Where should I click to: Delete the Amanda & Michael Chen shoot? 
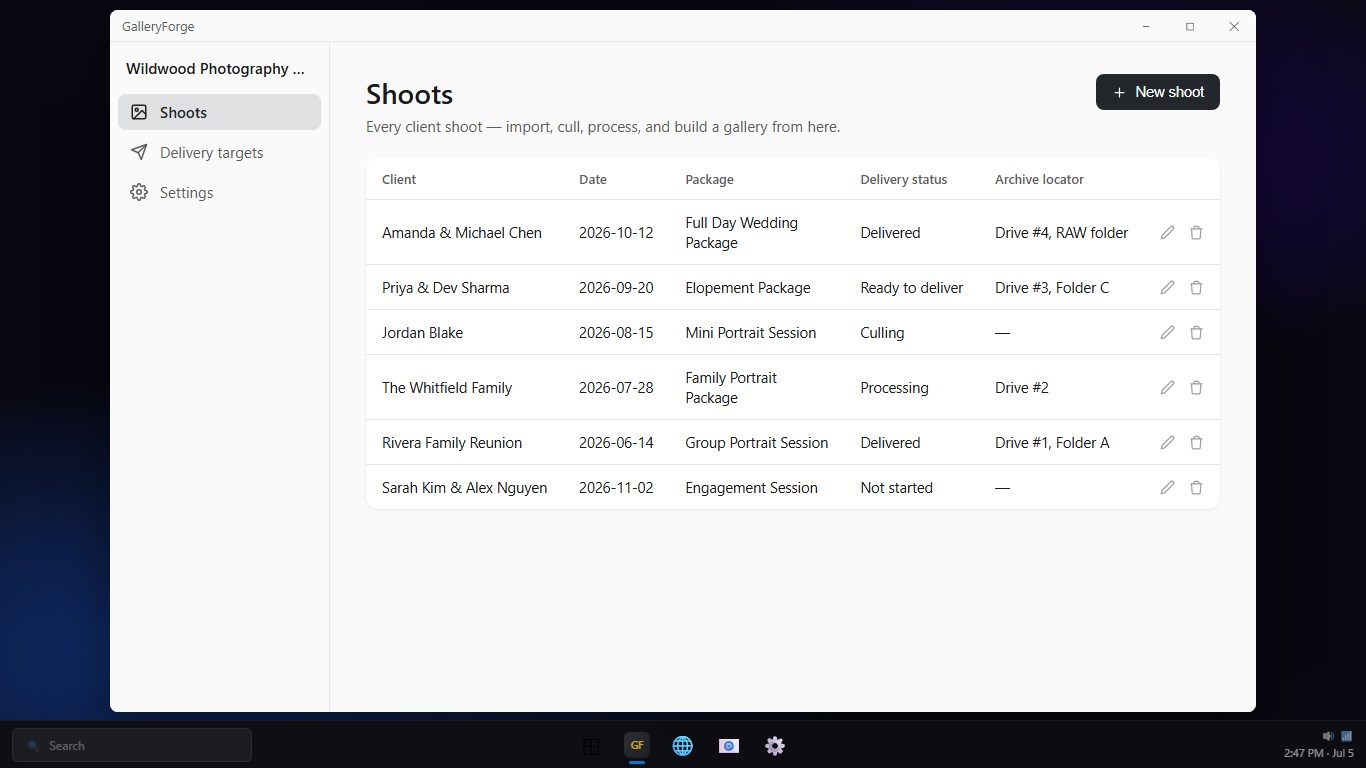coord(1196,232)
